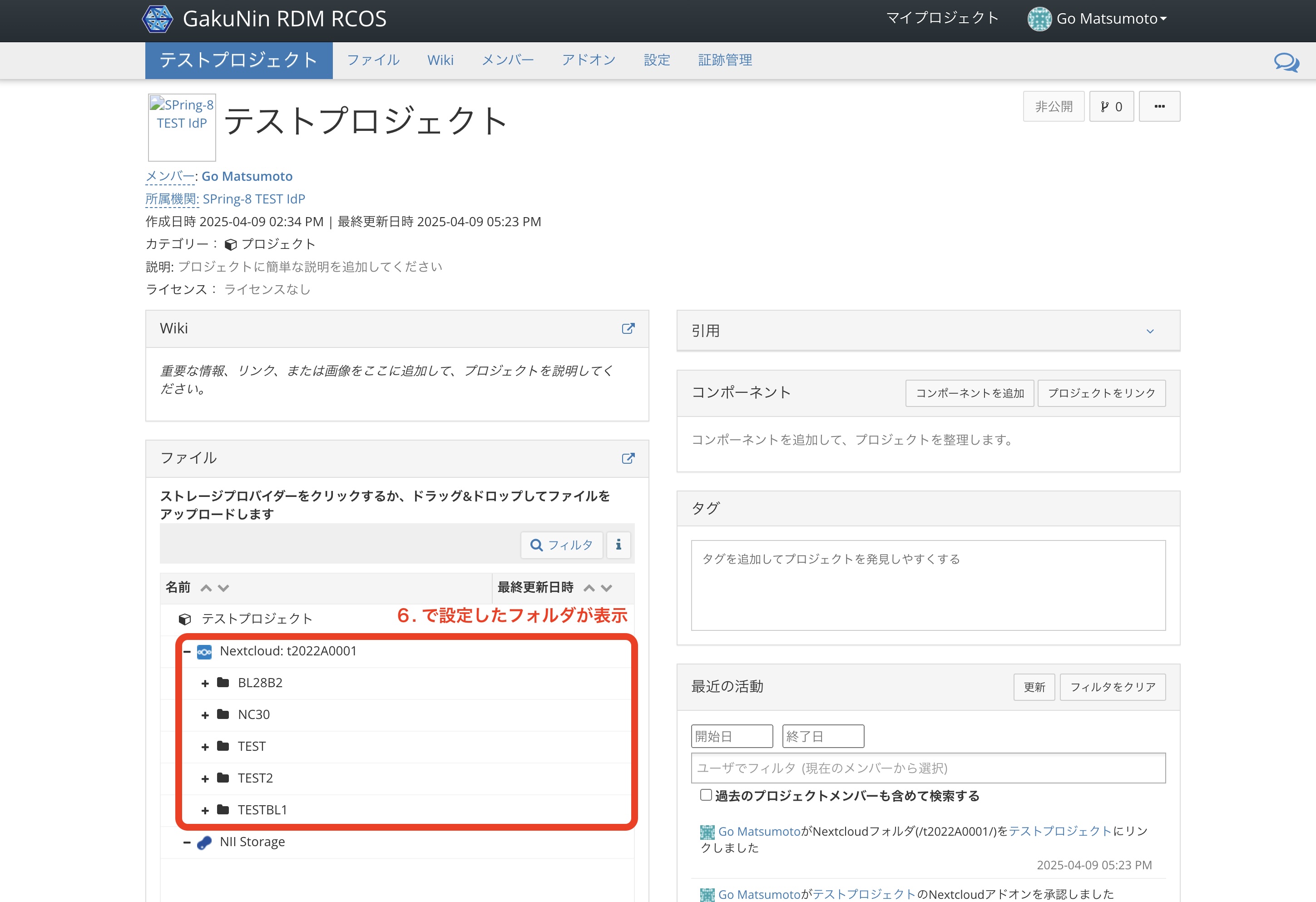Expand the BL28B2 folder

[x=205, y=684]
